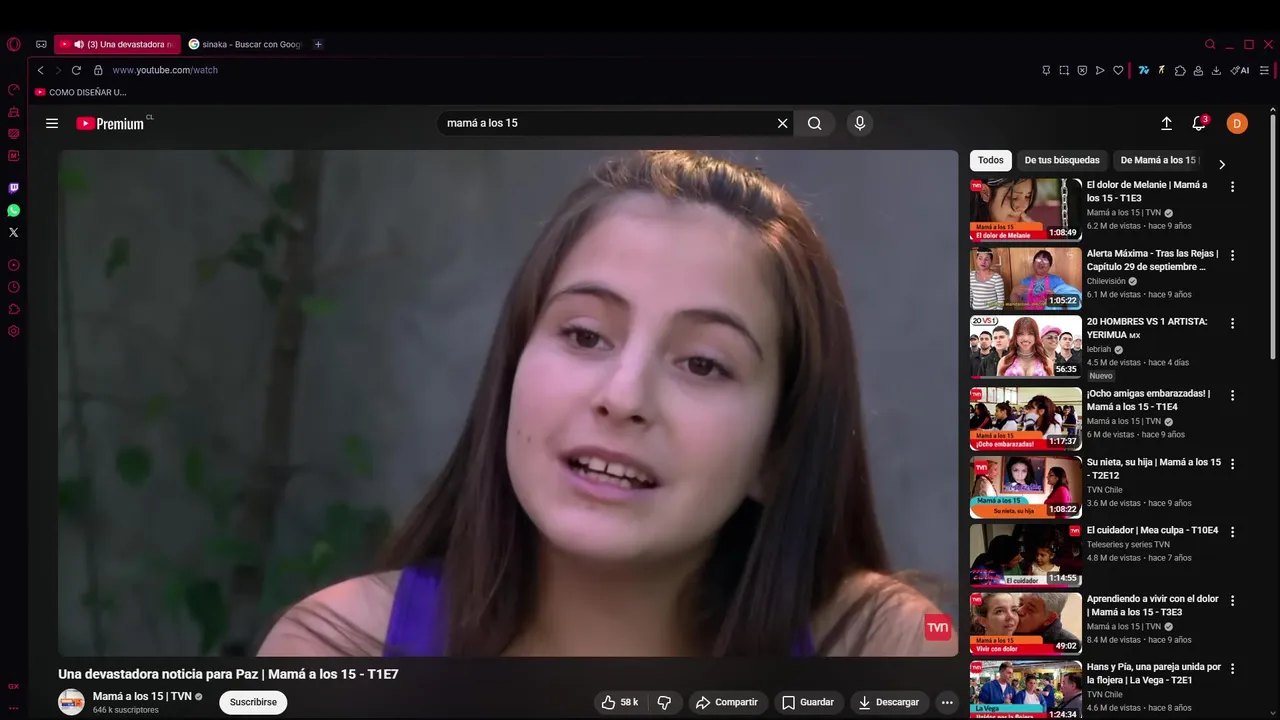Open the ad blocker shield icon
Viewport: 1280px width, 720px height.
(x=1082, y=70)
